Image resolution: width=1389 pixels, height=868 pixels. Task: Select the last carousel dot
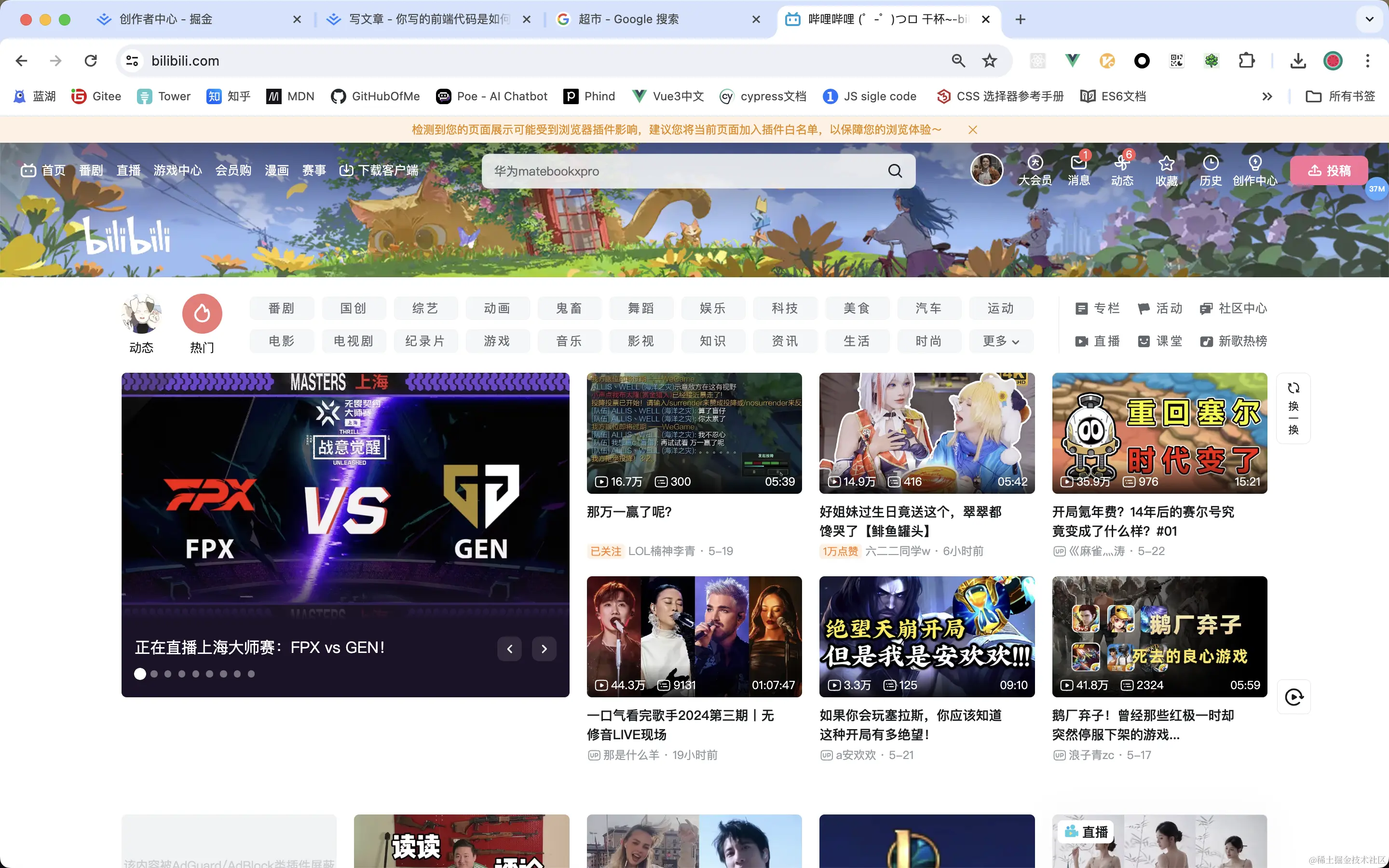[251, 674]
